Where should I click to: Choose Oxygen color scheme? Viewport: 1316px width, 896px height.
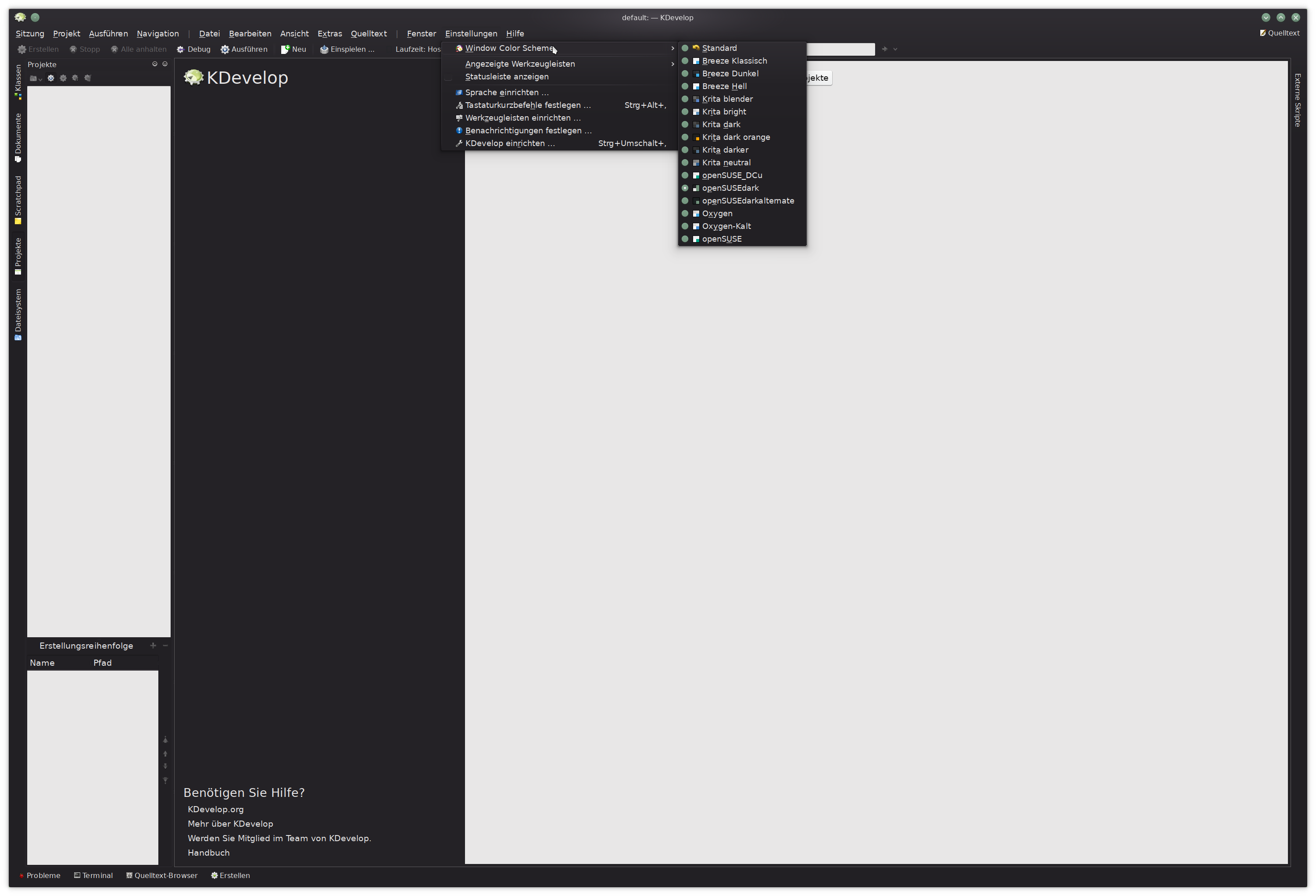[x=742, y=214]
